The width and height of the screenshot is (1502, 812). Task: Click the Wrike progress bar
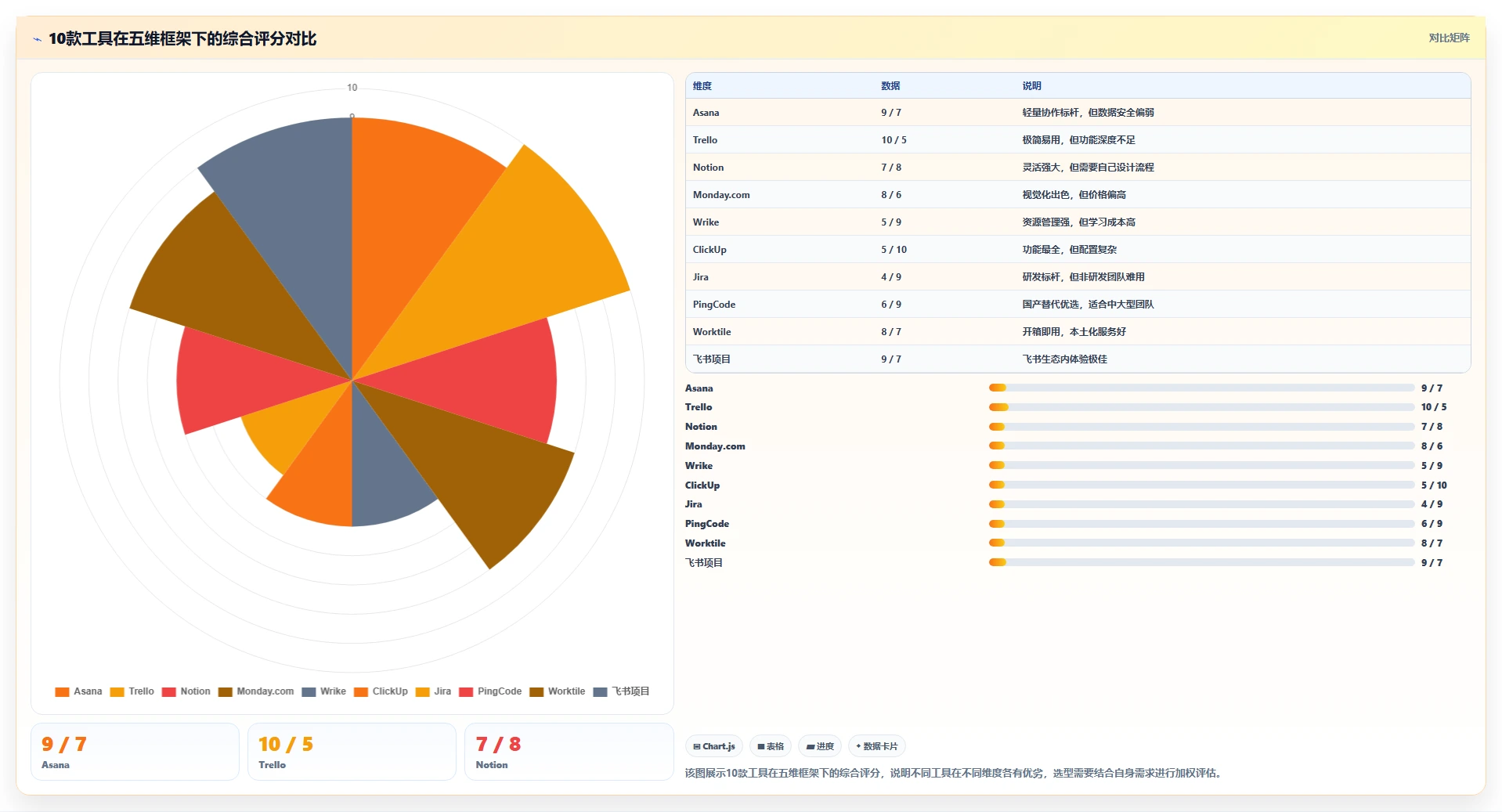[x=1201, y=465]
